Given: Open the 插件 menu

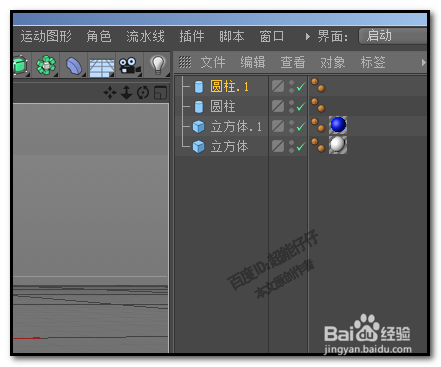Looking at the screenshot, I should [192, 36].
